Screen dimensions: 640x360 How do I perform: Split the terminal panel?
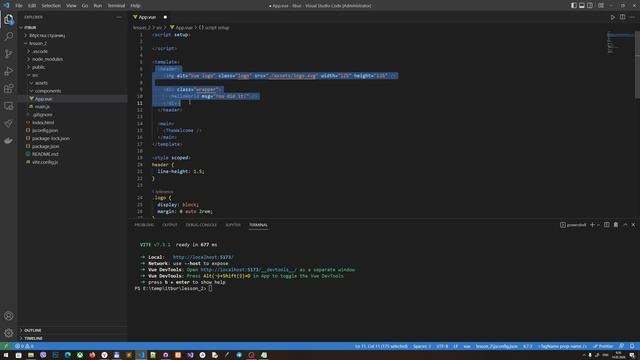(607, 225)
